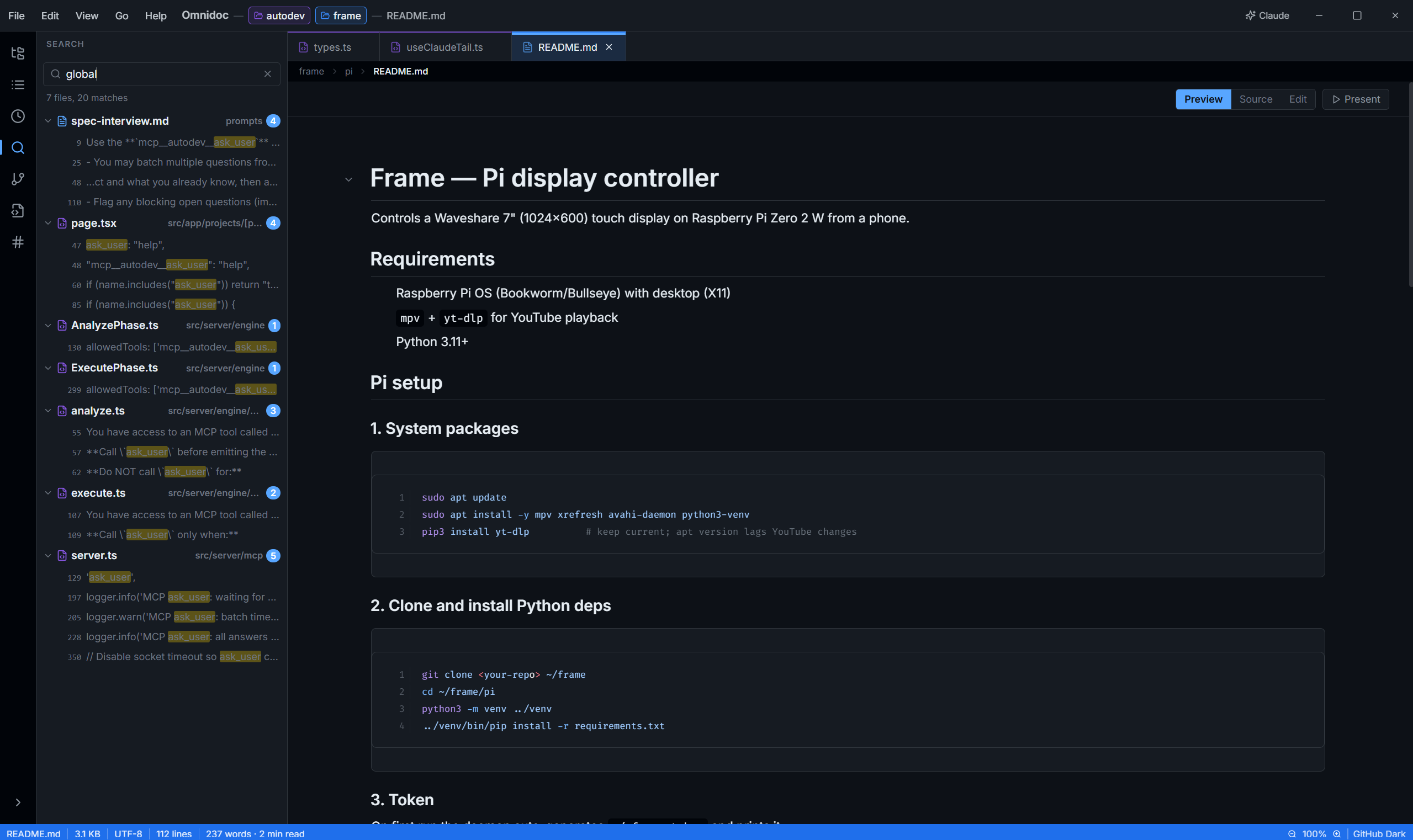Open the recent history clock icon
Screen dimensions: 1413x840
click(18, 116)
